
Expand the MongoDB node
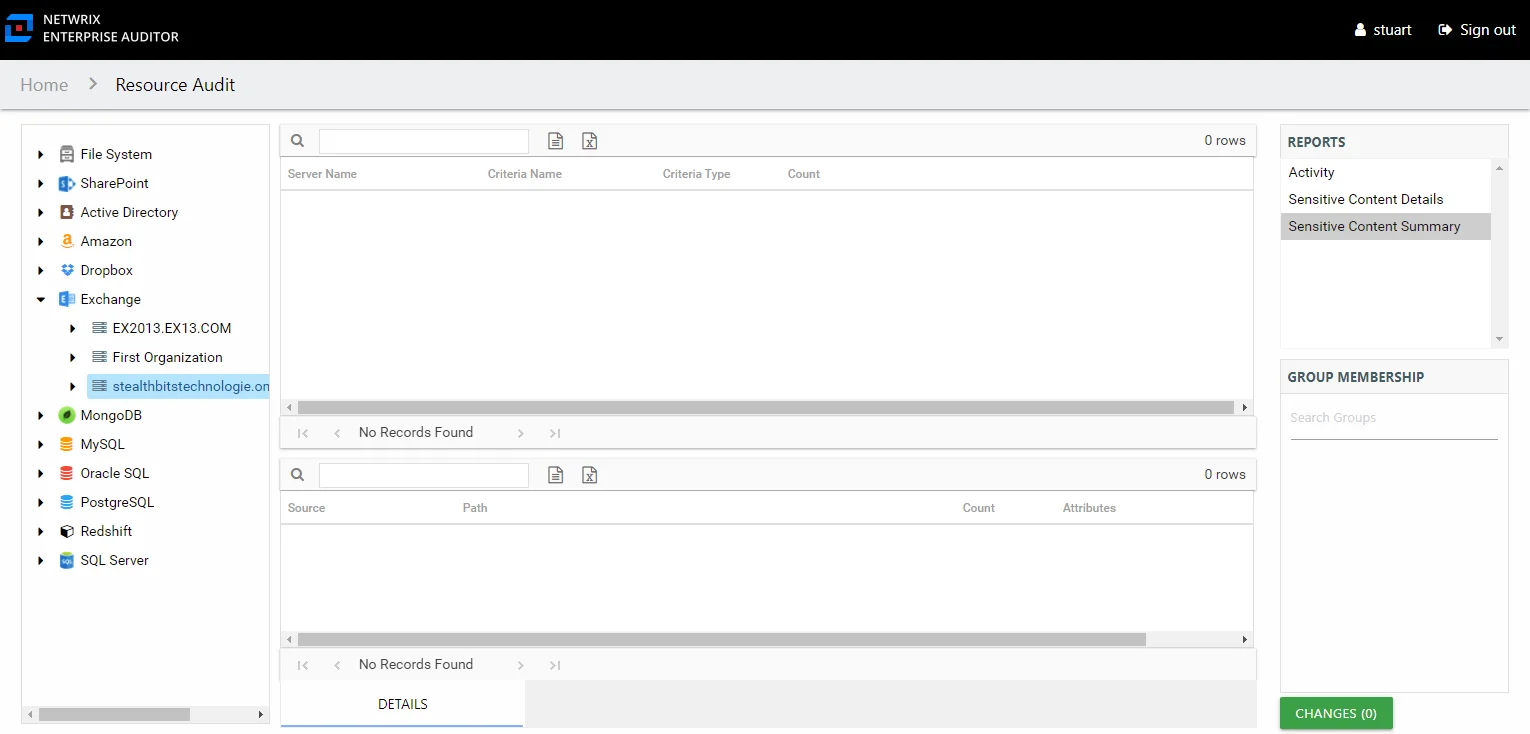point(41,415)
